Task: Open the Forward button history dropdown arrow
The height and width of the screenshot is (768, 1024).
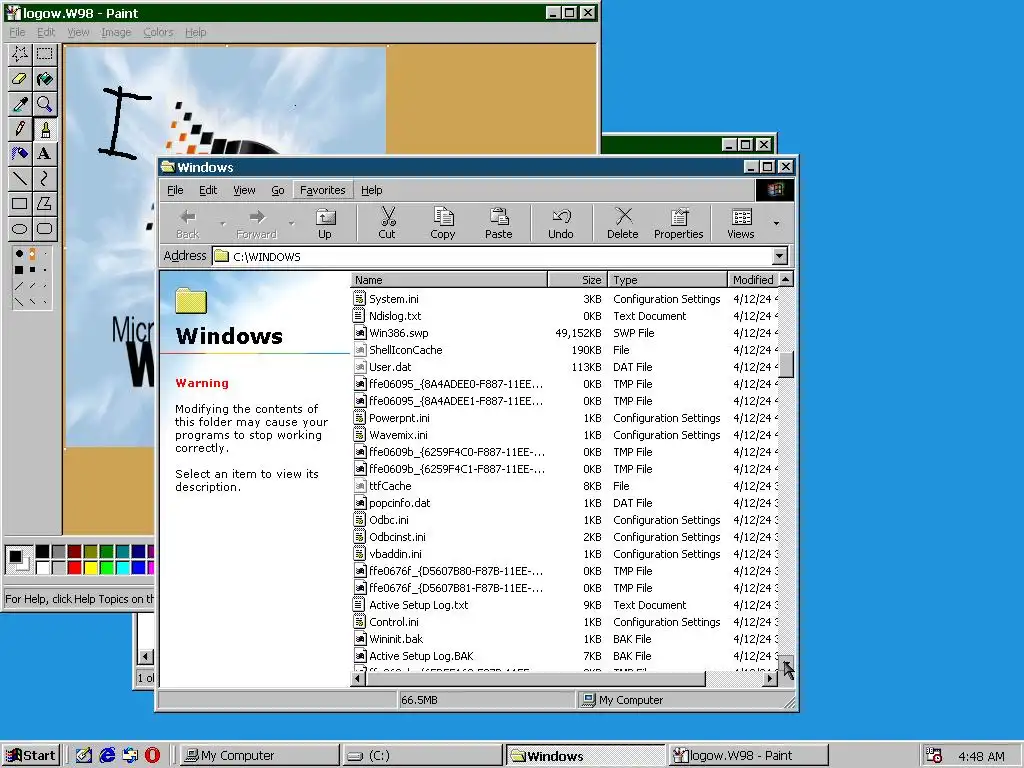Action: pyautogui.click(x=291, y=223)
